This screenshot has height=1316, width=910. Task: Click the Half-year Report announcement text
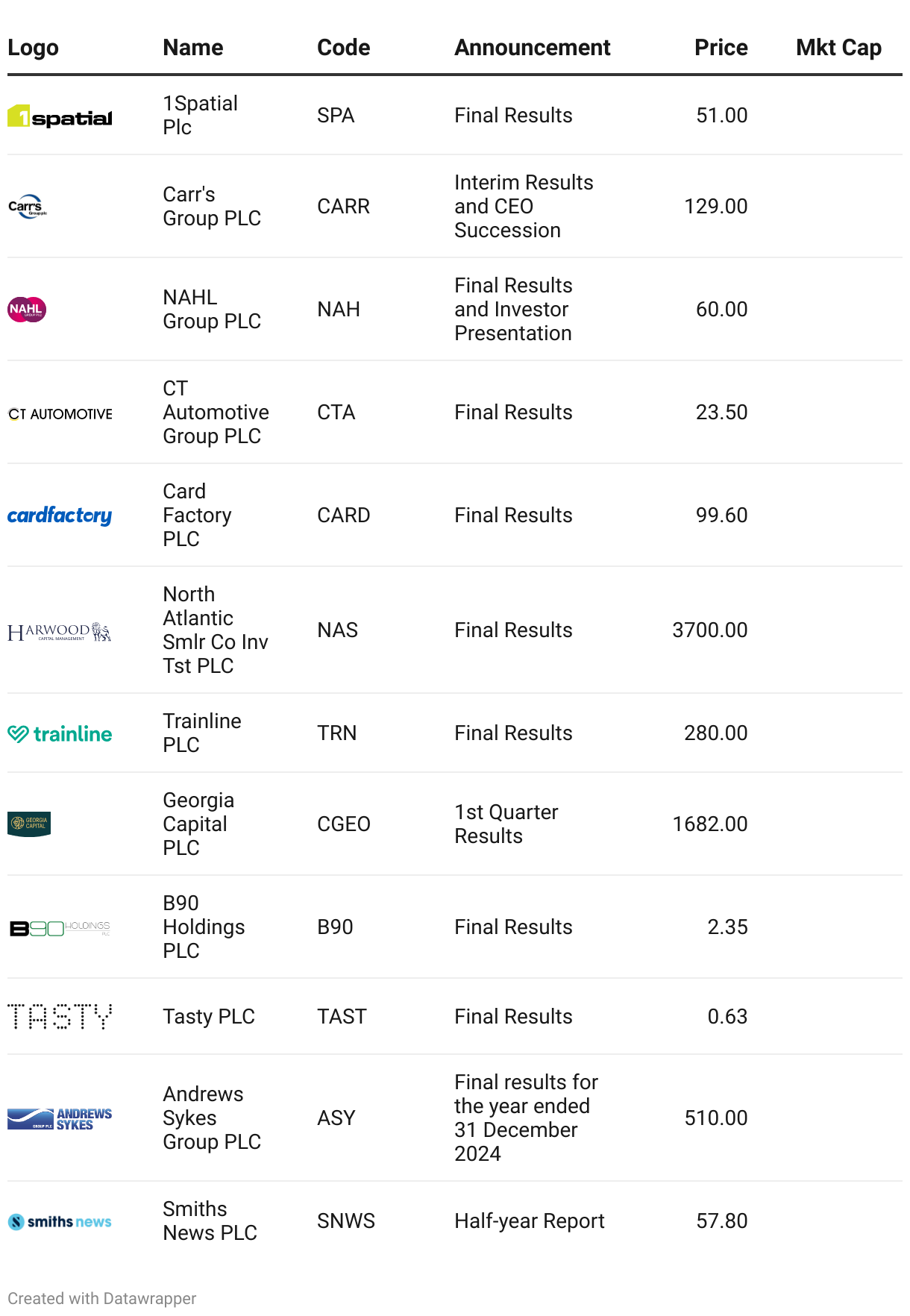529,1221
